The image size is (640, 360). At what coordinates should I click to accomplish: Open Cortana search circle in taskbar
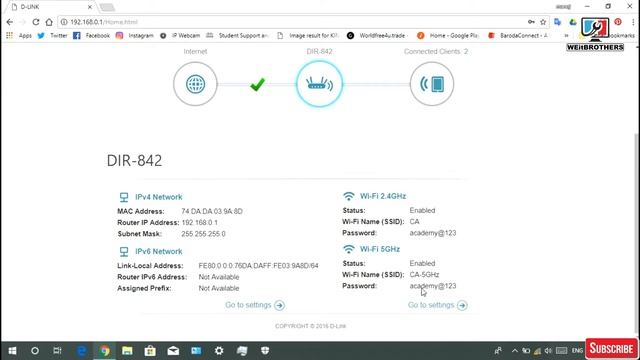coord(35,351)
